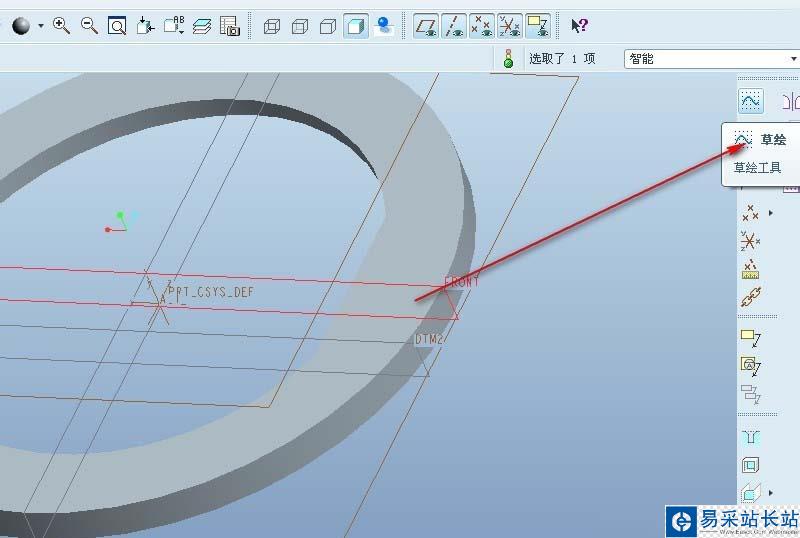This screenshot has width=800, height=538.
Task: Open the View Manager icon
Action: (x=230, y=26)
